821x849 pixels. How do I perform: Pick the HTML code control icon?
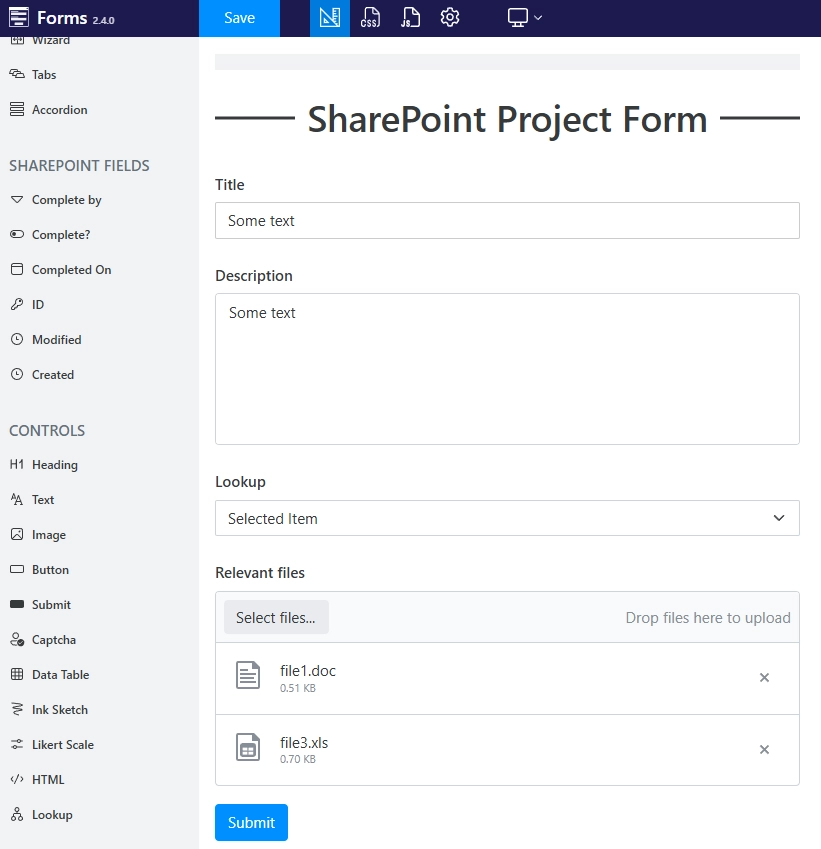[17, 779]
